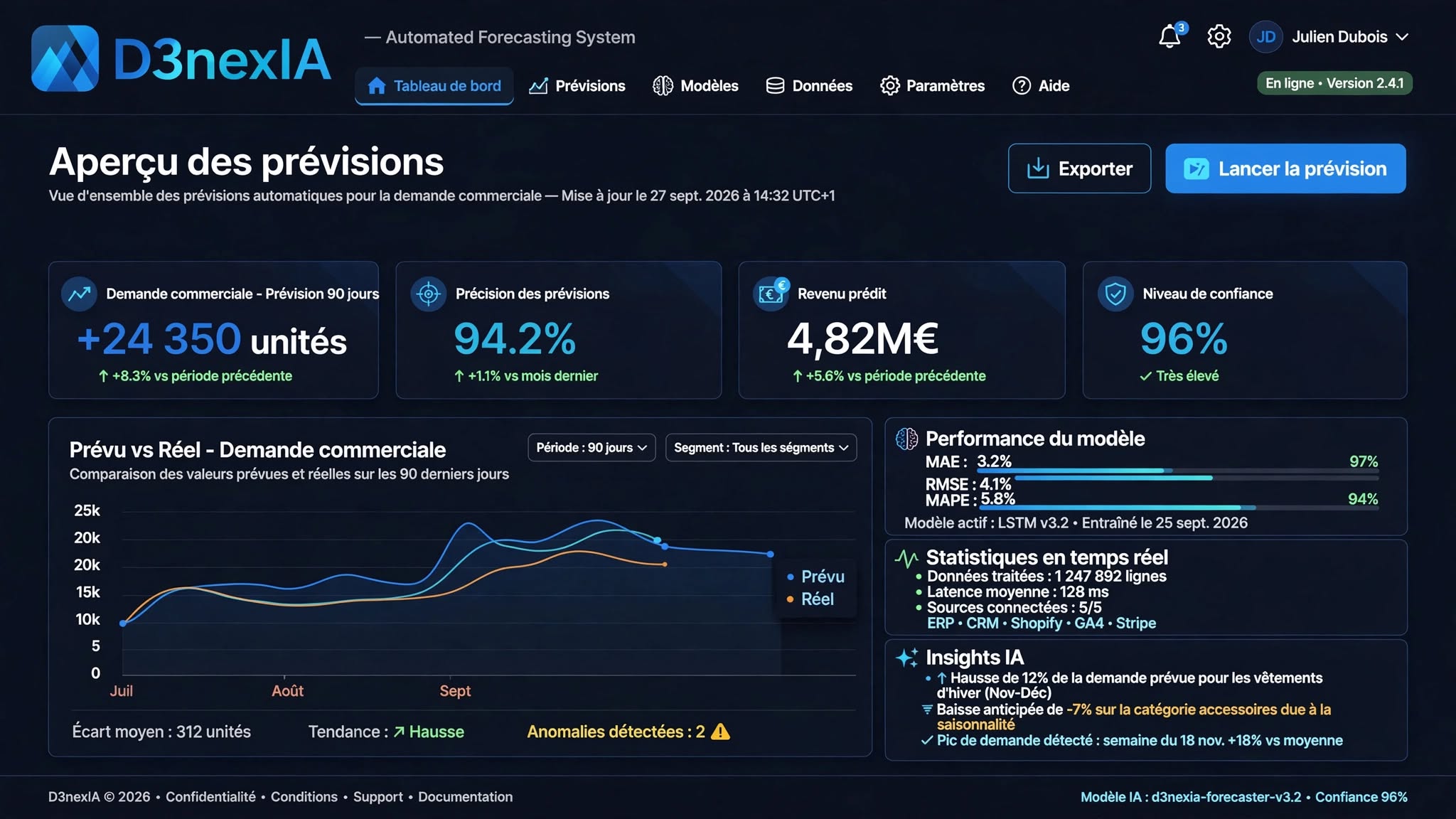
Task: Click the sparkle icon beside Insights IA
Action: point(906,658)
